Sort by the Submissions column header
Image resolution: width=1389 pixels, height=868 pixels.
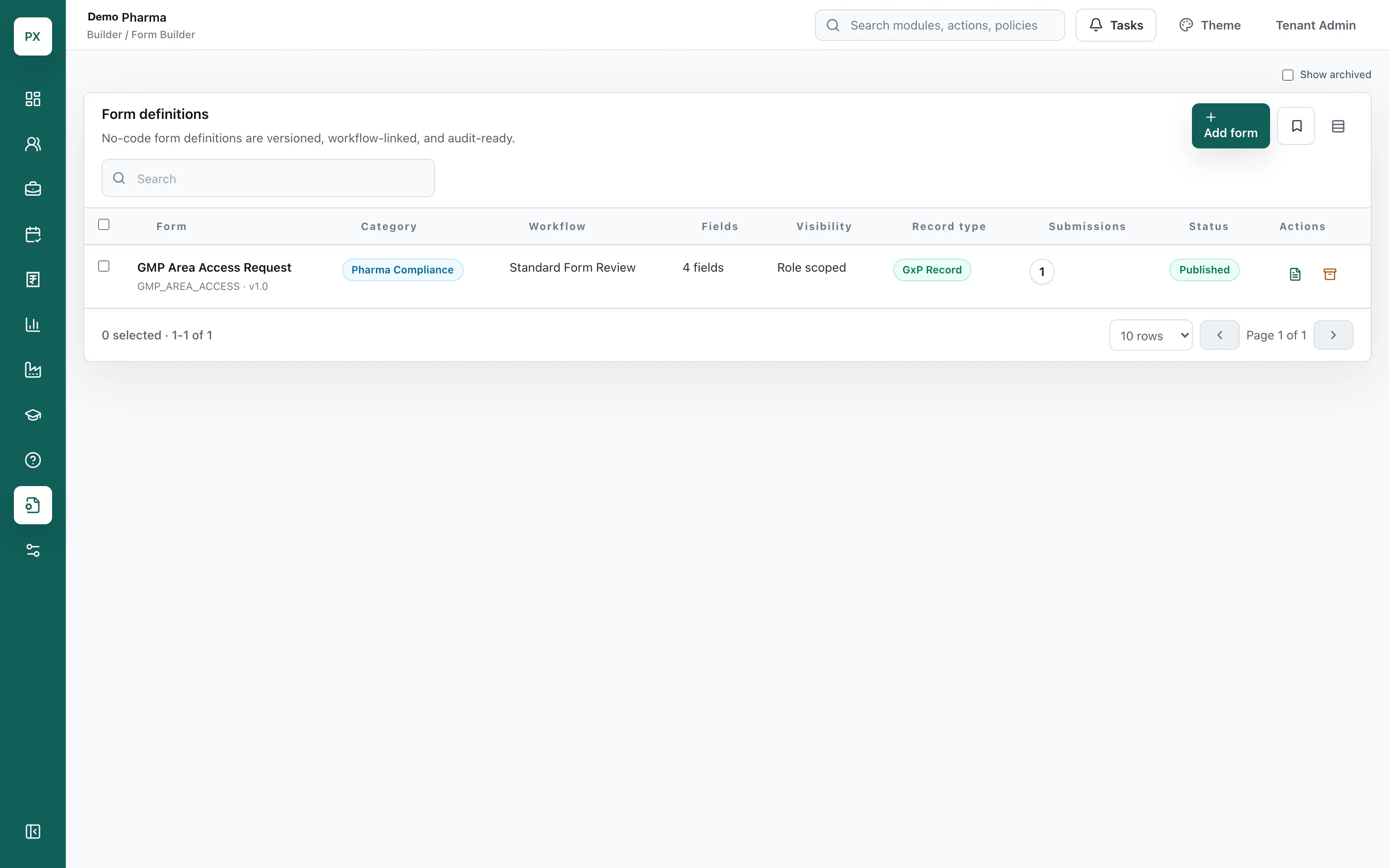pos(1087,227)
